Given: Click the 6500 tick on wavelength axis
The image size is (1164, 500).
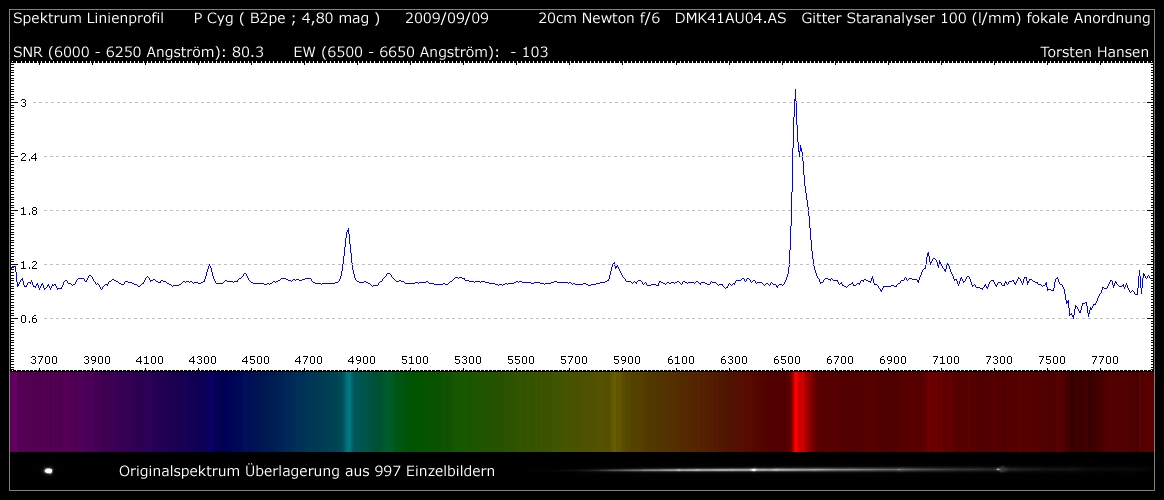Looking at the screenshot, I should click(787, 360).
